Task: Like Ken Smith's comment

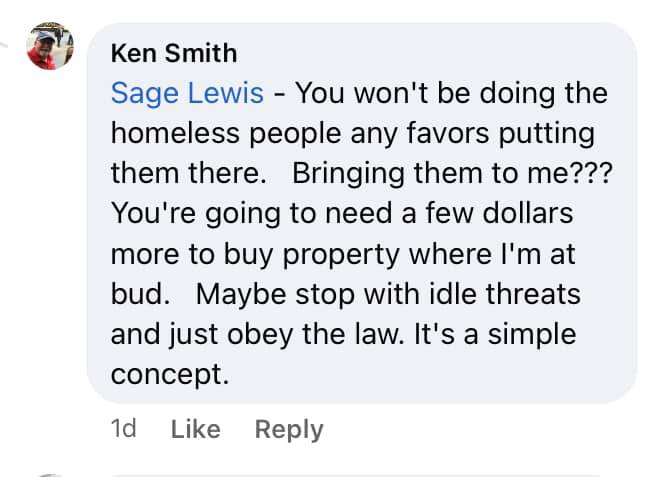Action: pos(196,429)
